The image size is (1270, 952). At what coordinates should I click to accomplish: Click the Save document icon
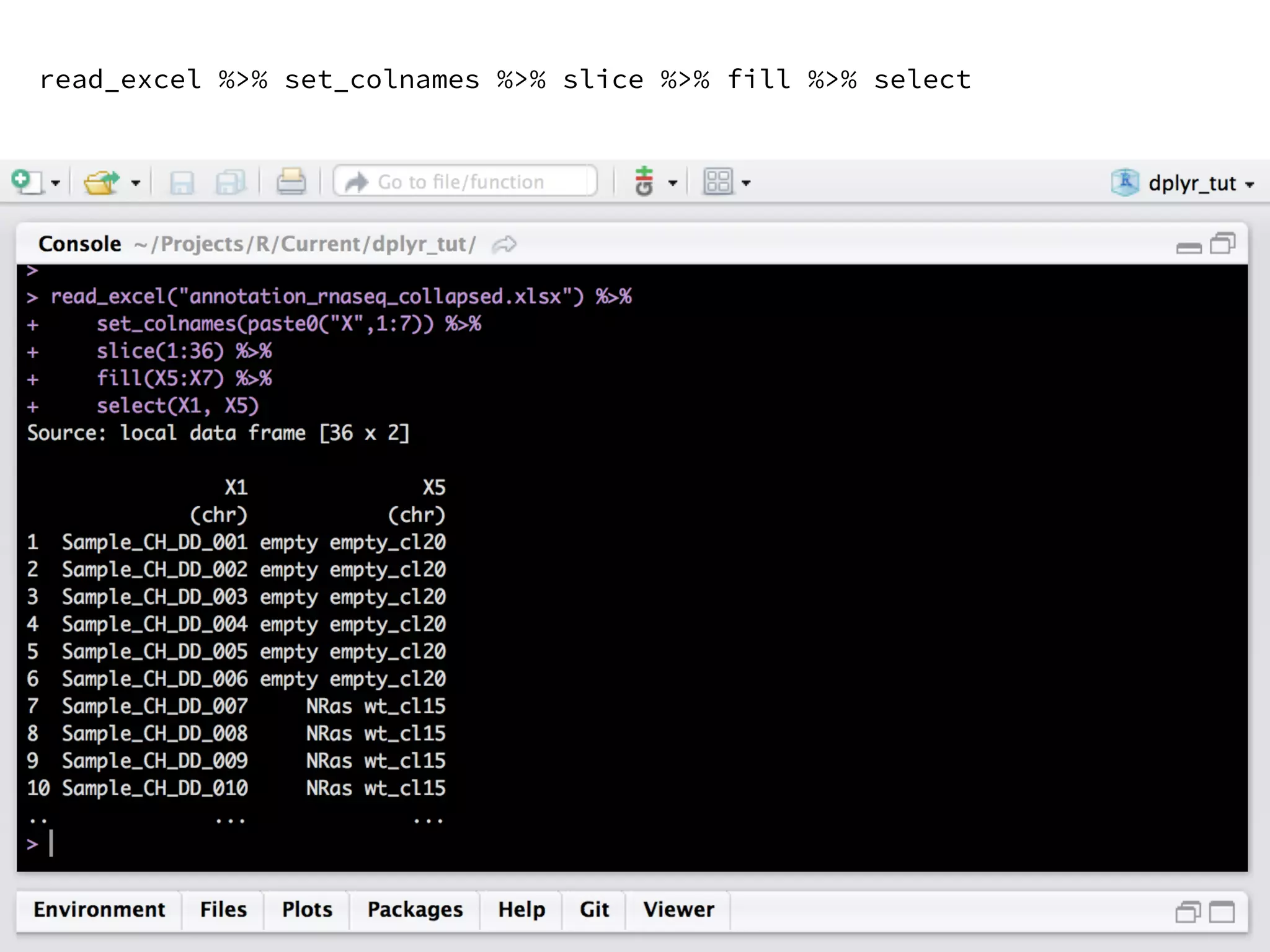coord(182,183)
